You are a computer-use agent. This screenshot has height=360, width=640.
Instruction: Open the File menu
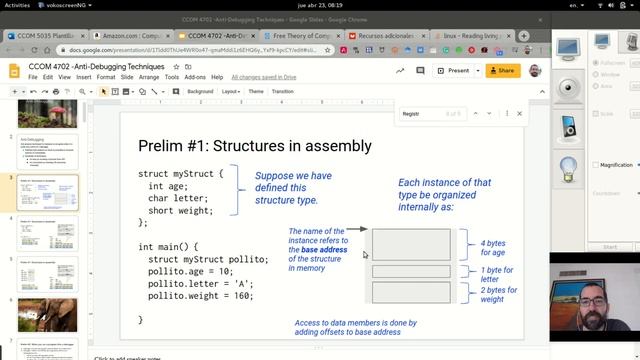tap(33, 77)
